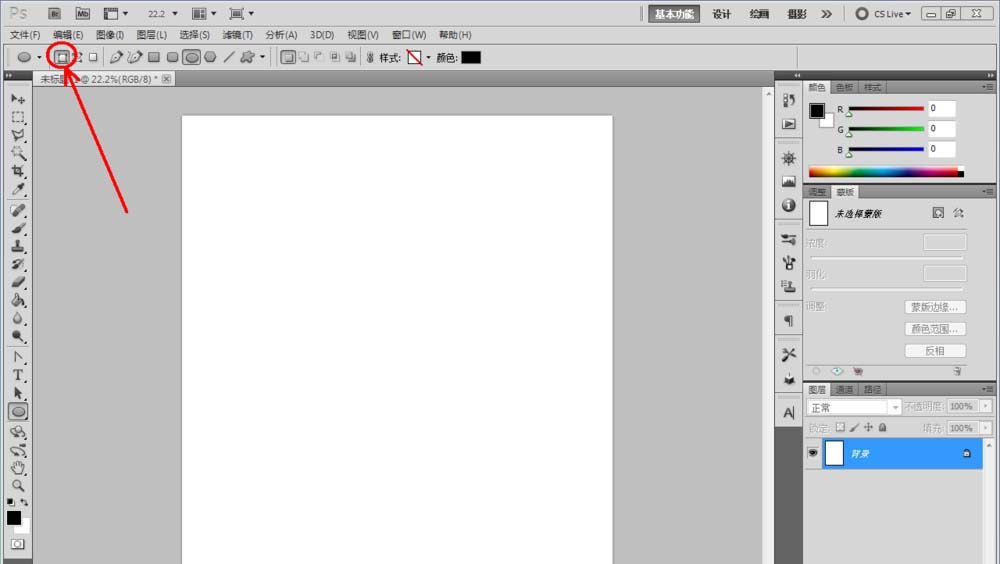Click the G value input field

click(x=942, y=129)
